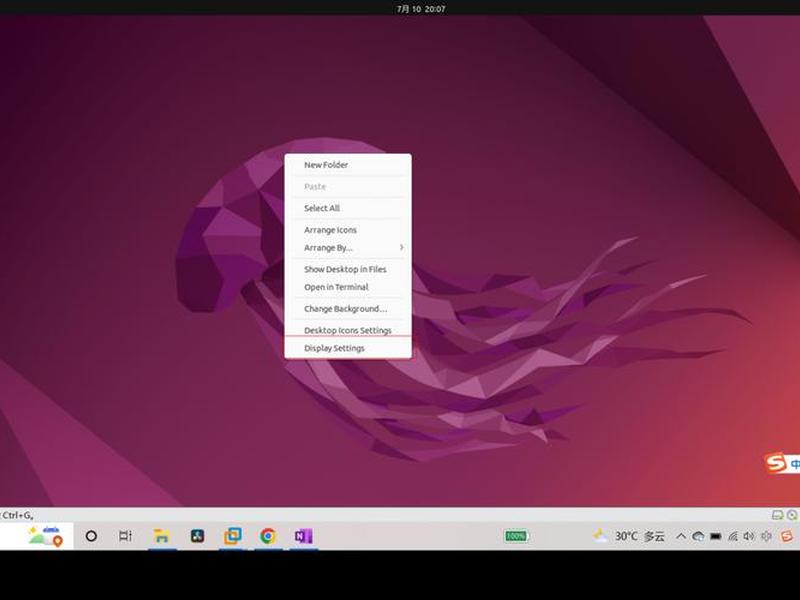Click Arrange Icons in the context menu
Image resolution: width=800 pixels, height=600 pixels.
[348, 230]
